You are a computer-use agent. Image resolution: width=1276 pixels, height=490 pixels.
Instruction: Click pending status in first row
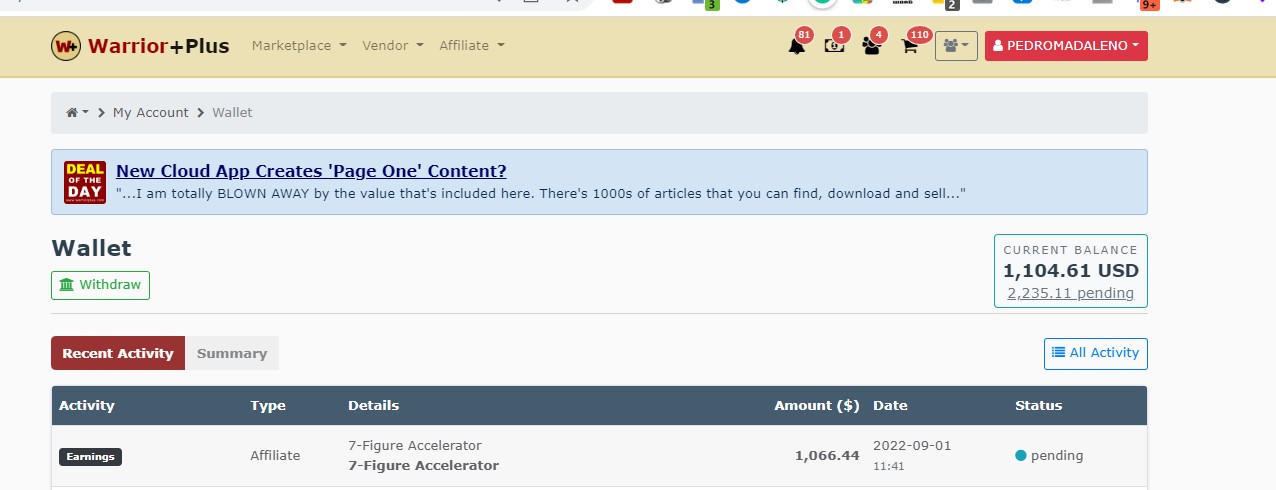point(1049,456)
